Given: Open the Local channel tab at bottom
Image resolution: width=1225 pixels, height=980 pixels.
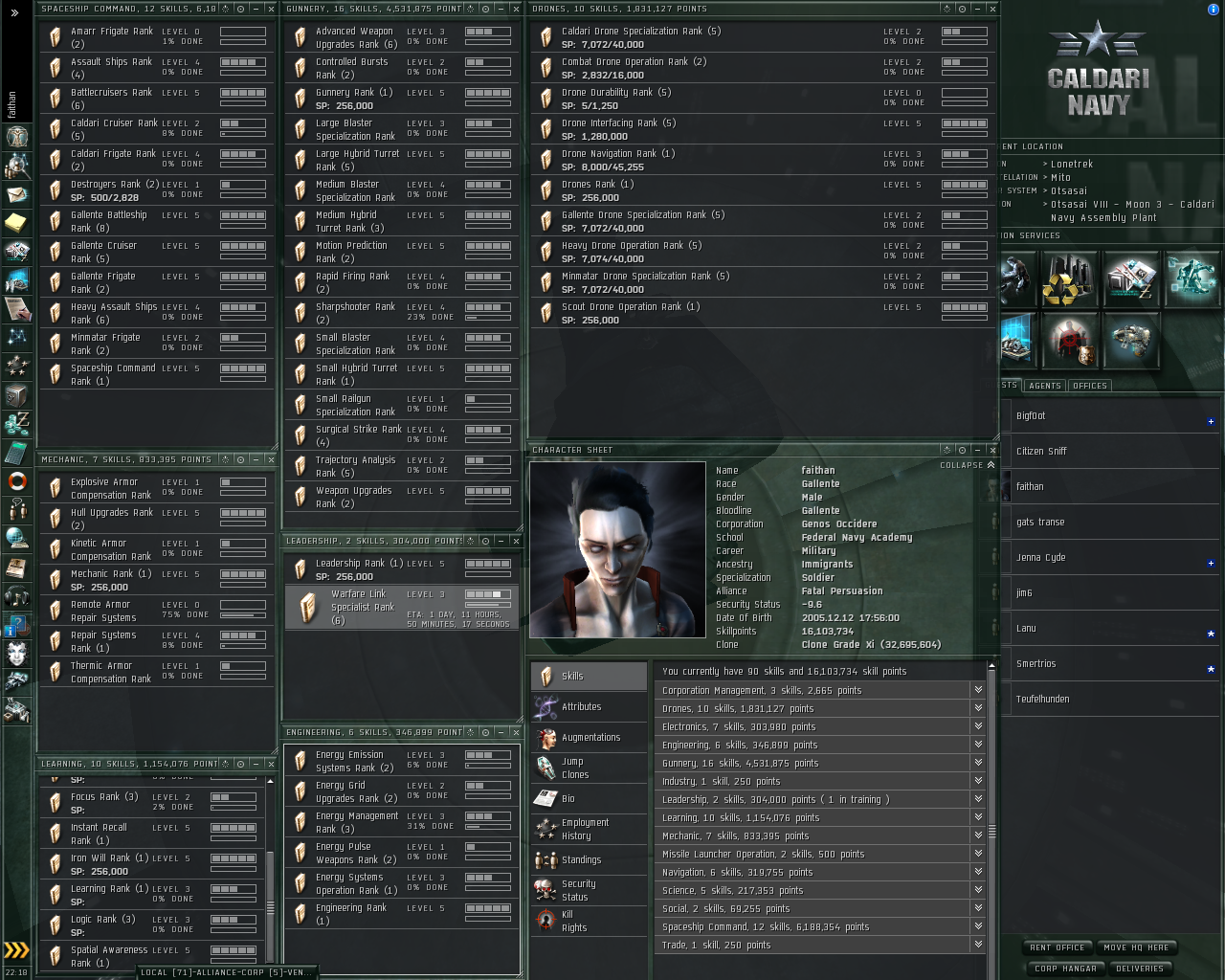Looking at the screenshot, I should click(227, 972).
